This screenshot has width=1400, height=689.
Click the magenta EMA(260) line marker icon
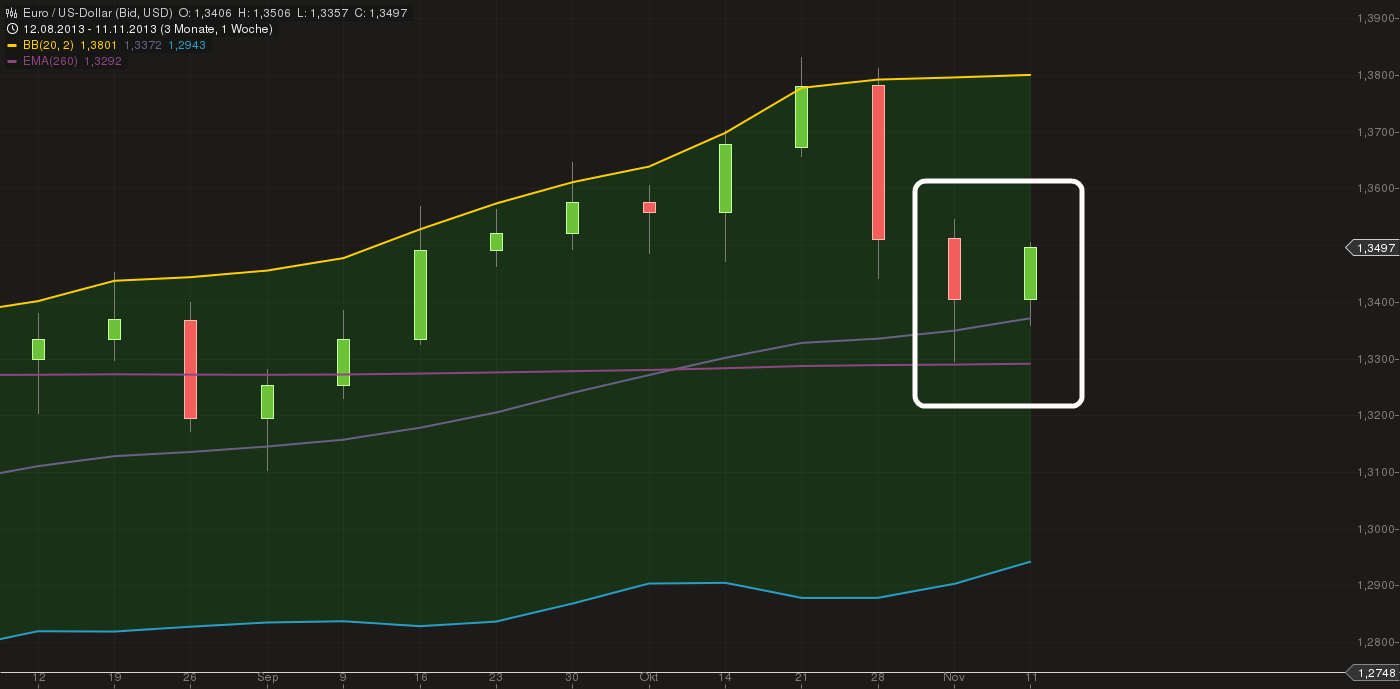(11, 61)
